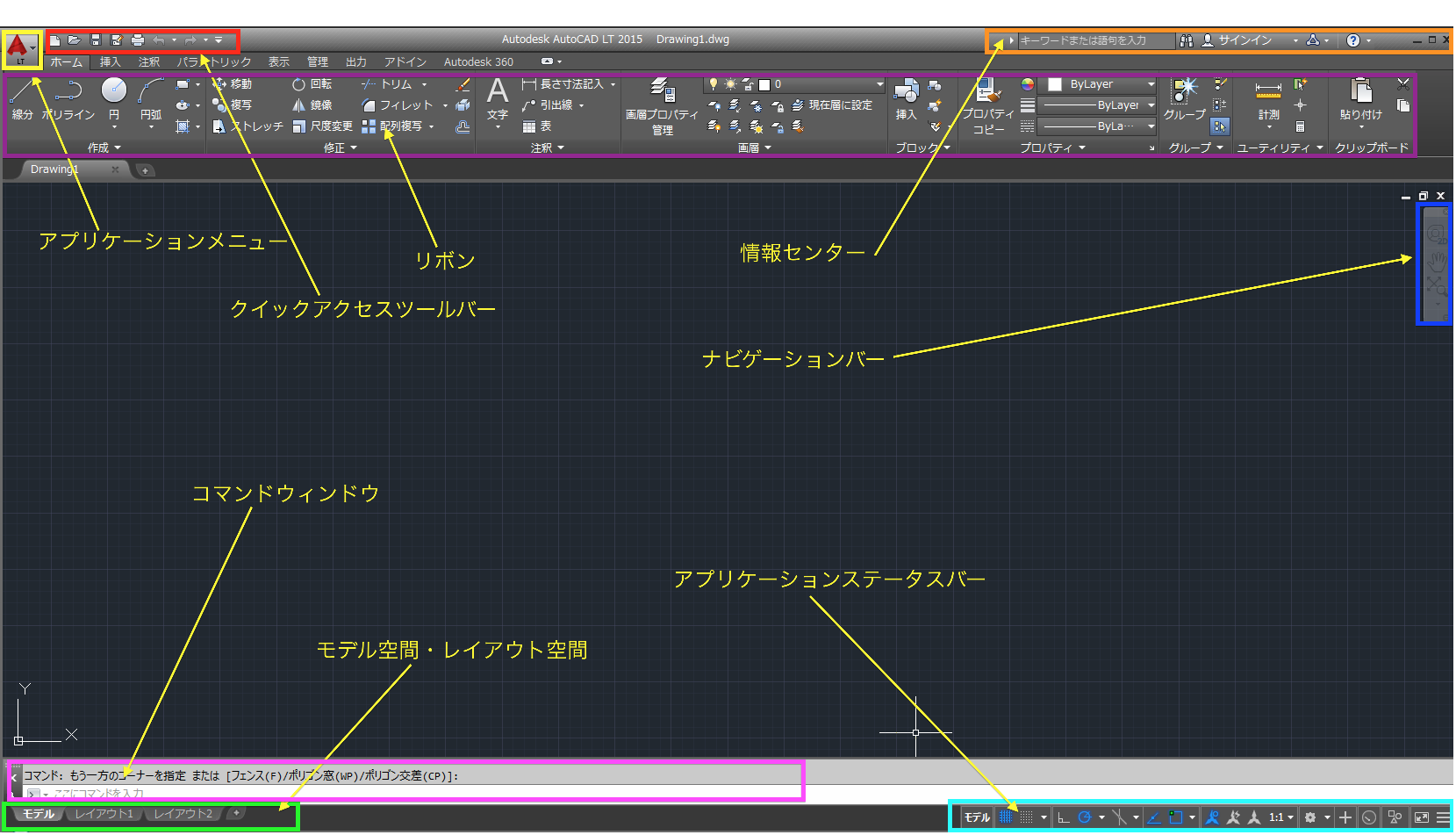
Task: Switch to the 注釈 ribbon tab
Action: click(x=149, y=62)
